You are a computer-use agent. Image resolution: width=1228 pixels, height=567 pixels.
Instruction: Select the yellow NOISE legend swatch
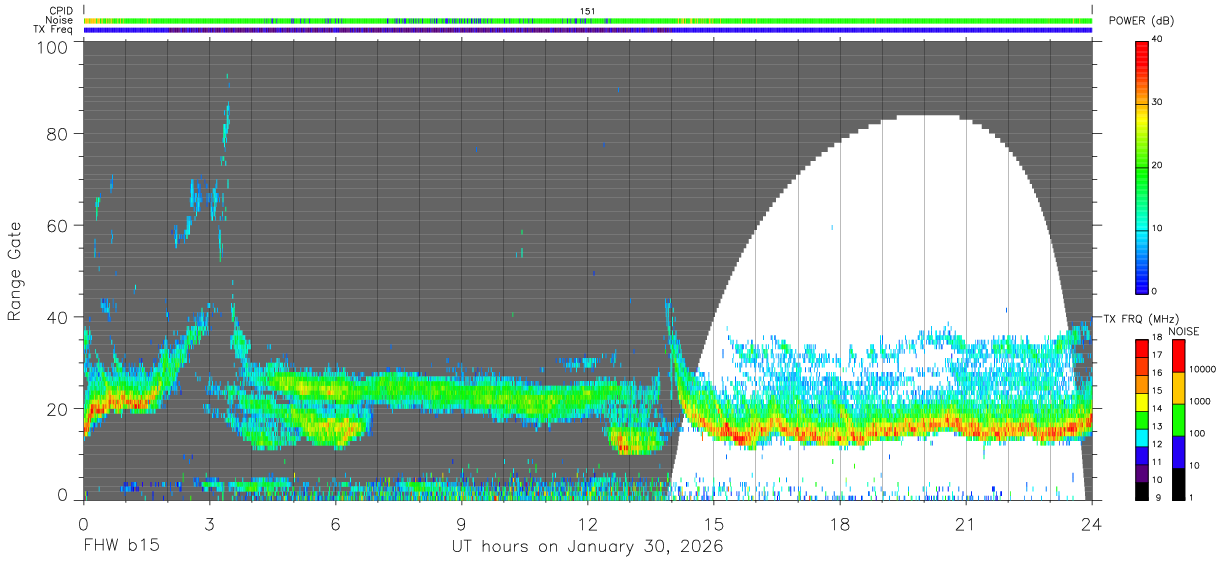[x=1177, y=388]
